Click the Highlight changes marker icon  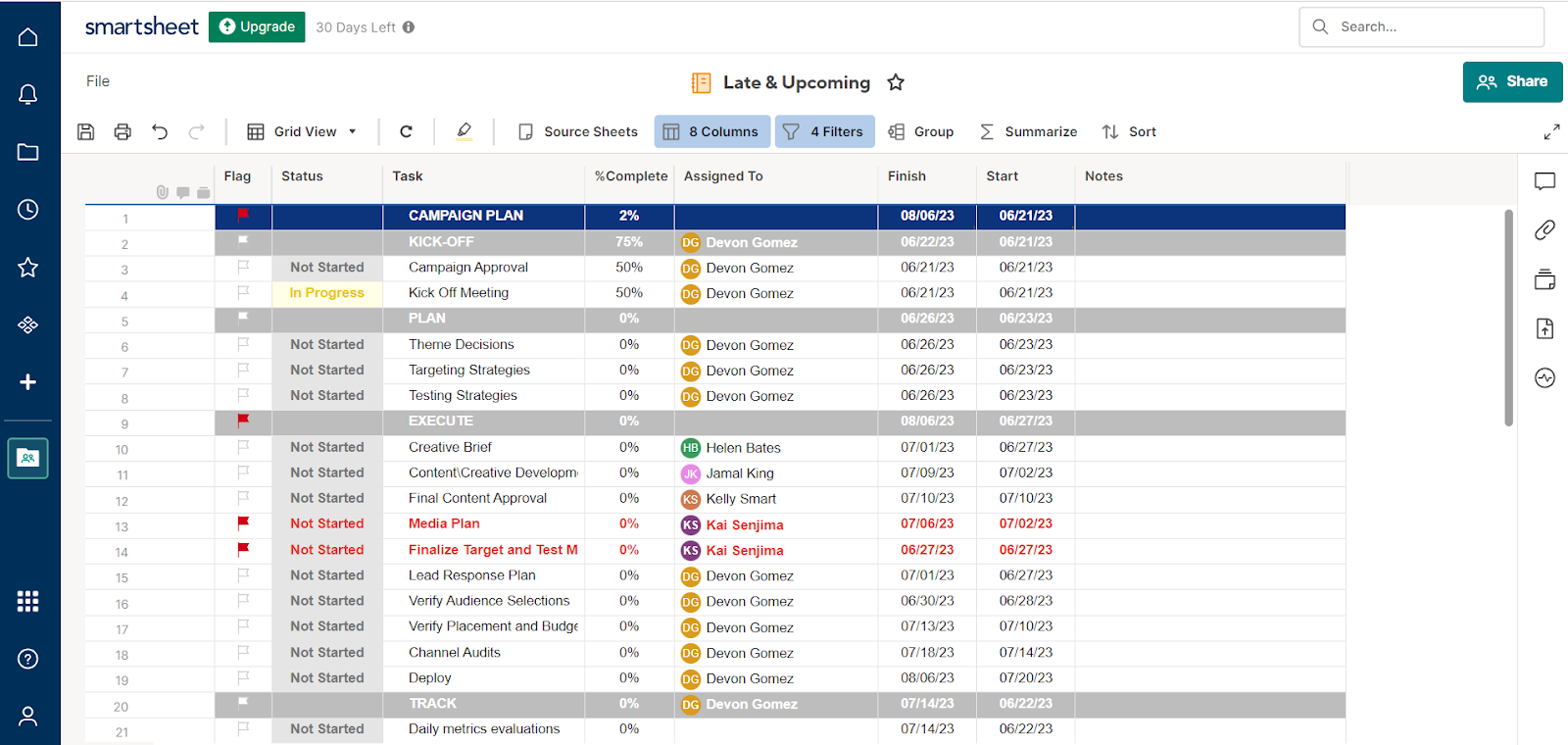465,131
